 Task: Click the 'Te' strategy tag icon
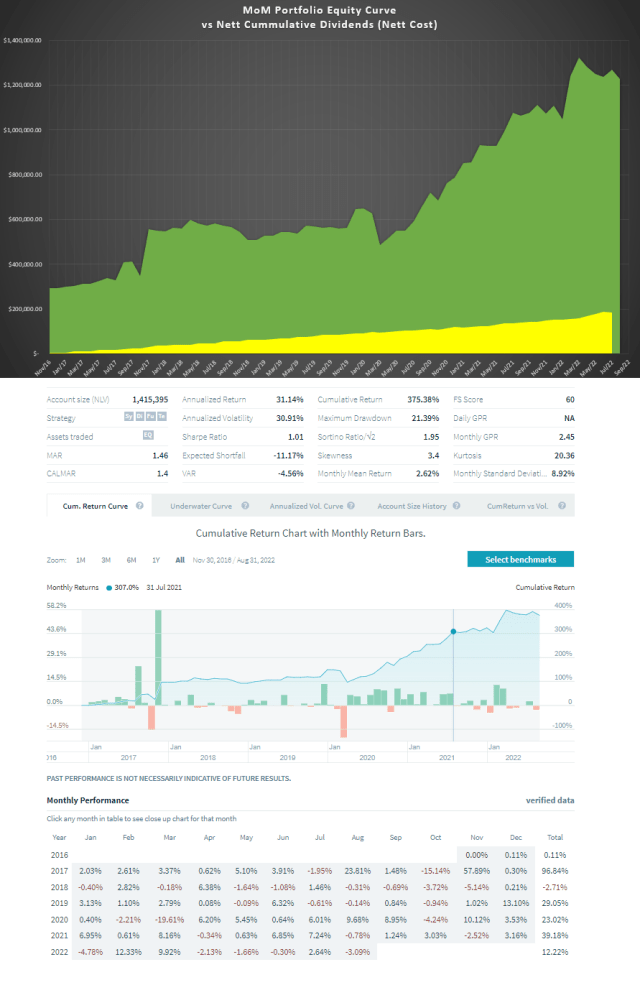[162, 416]
